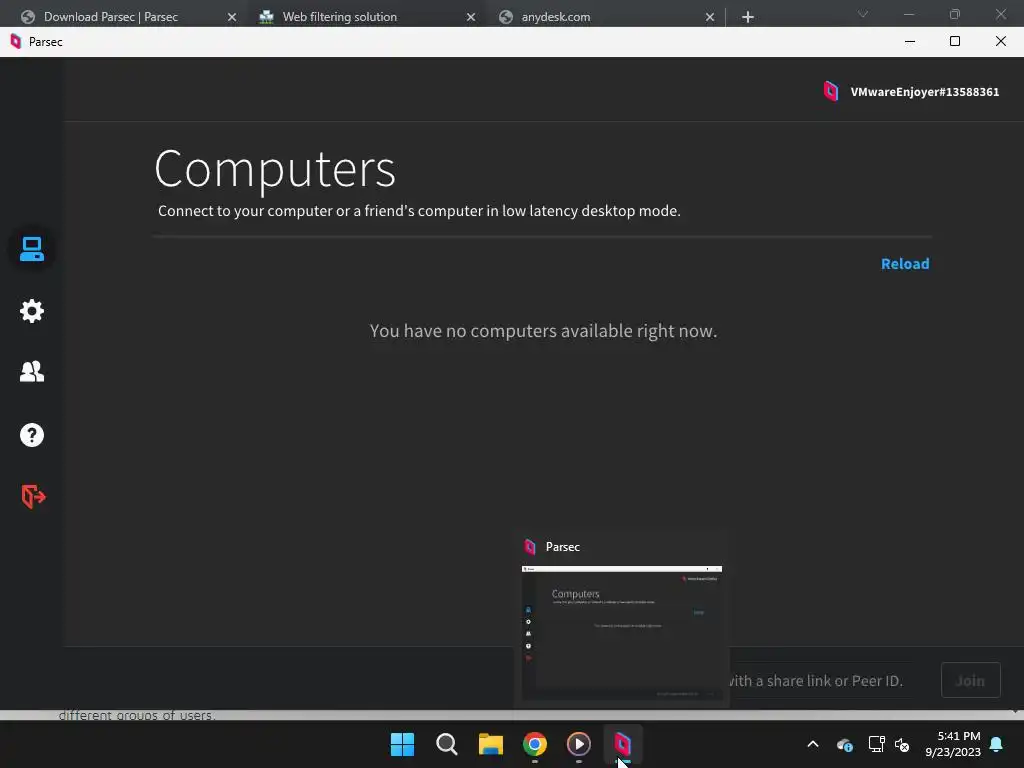The width and height of the screenshot is (1024, 768).
Task: Open the media player taskbar icon
Action: [x=579, y=744]
